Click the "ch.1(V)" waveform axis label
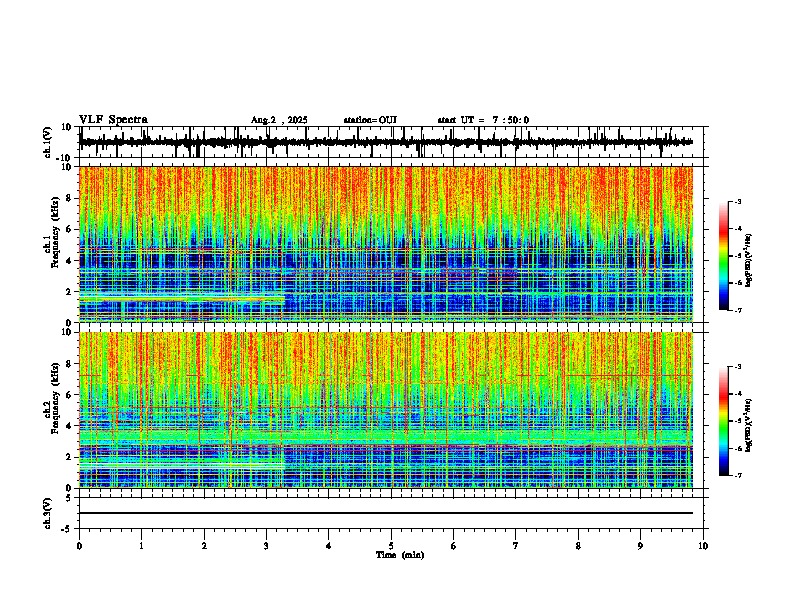This screenshot has height=612, width=792. point(48,142)
